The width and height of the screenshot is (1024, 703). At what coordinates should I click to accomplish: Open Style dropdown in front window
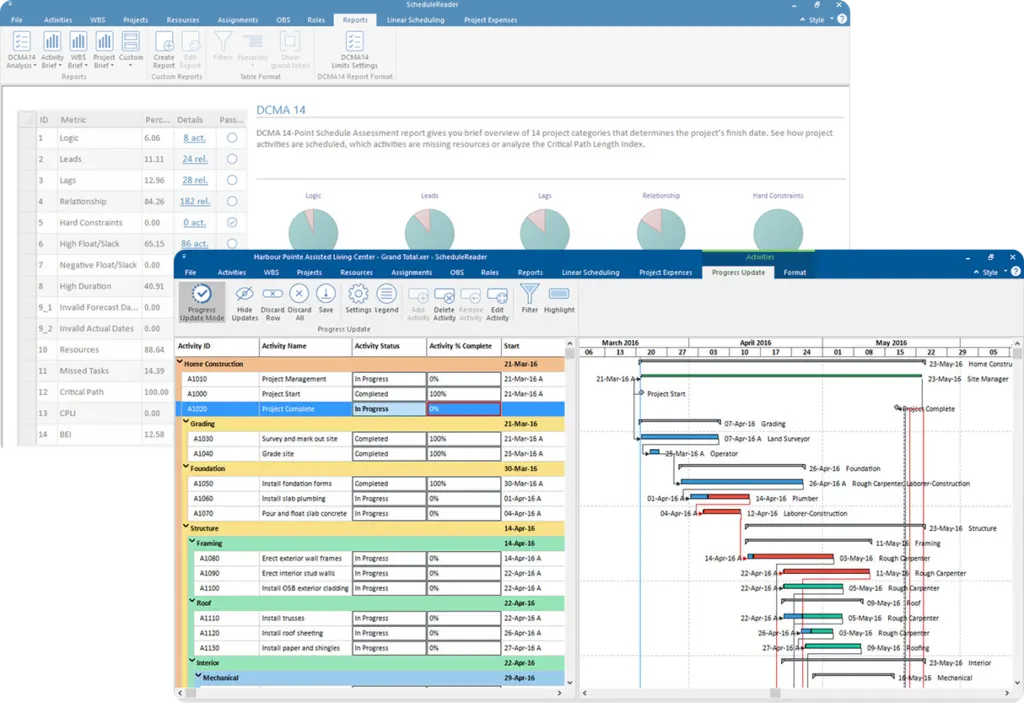pyautogui.click(x=991, y=272)
